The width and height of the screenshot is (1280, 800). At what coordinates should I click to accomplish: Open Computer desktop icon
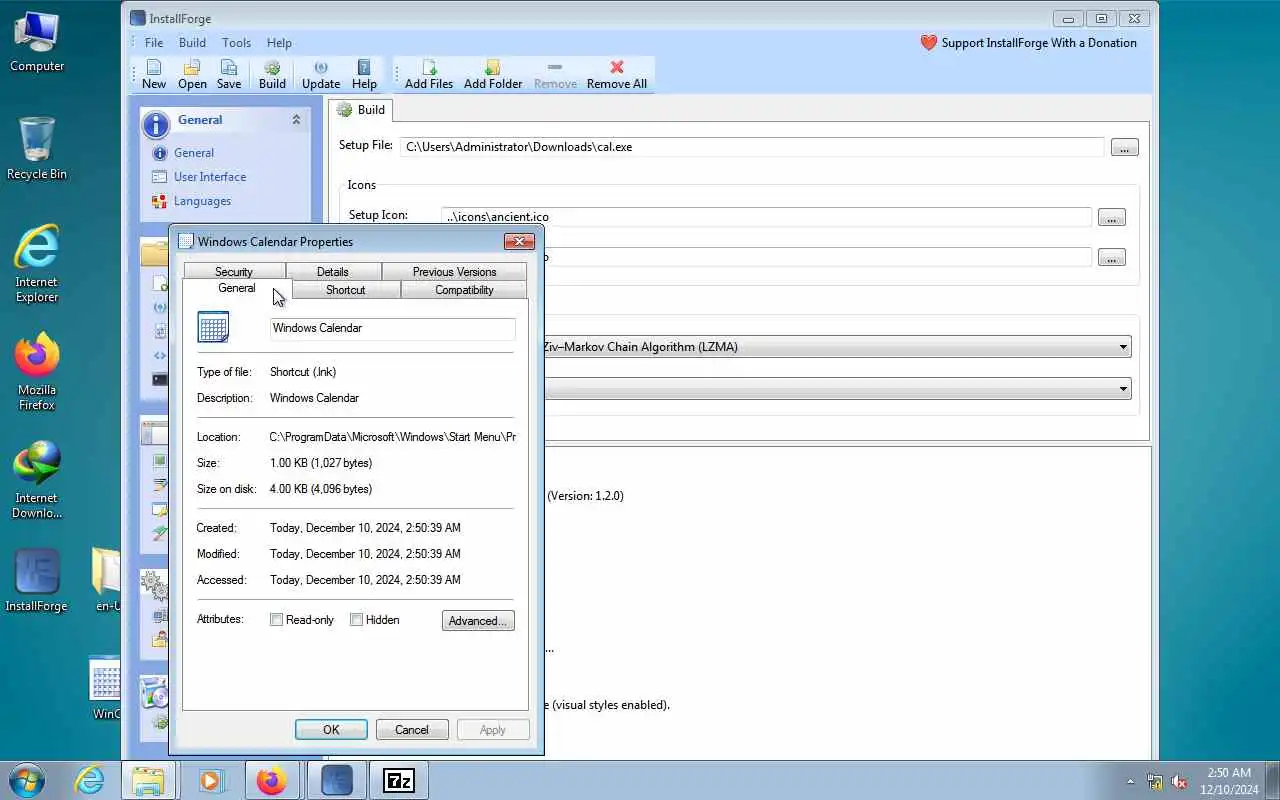click(37, 41)
